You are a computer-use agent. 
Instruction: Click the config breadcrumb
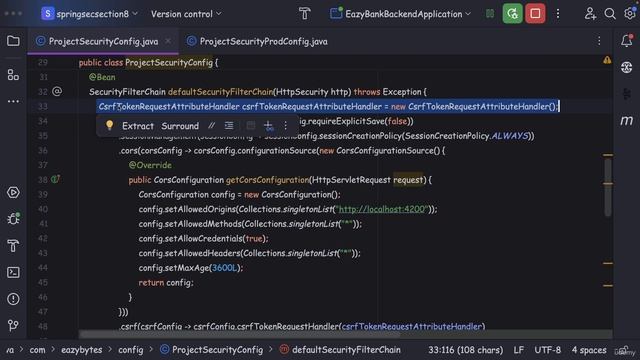tap(131, 350)
